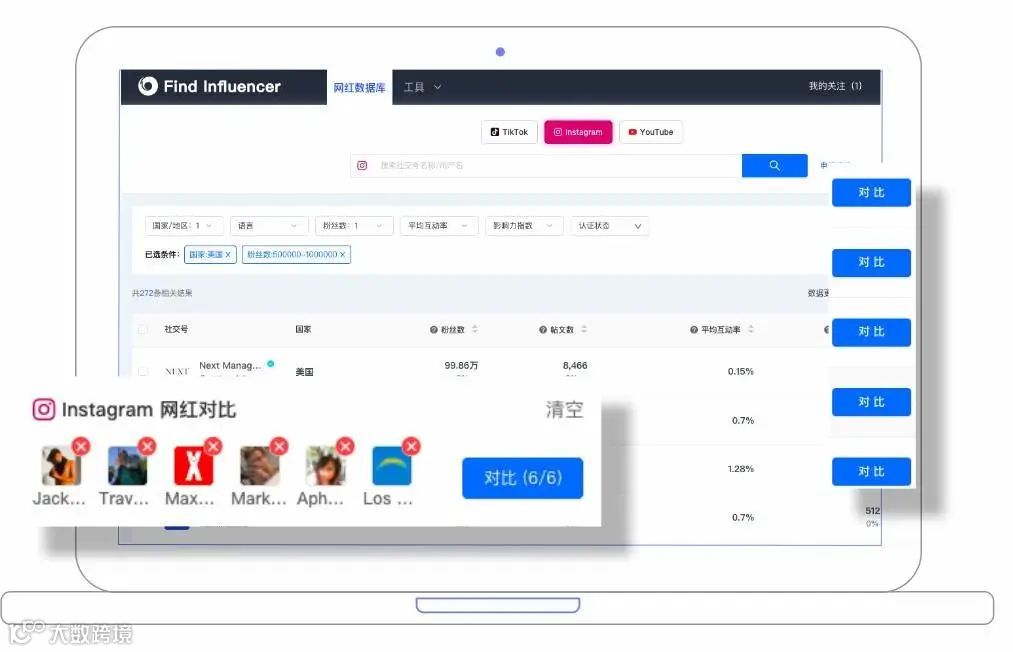
Task: Open the 工具 menu in top bar
Action: tap(423, 87)
